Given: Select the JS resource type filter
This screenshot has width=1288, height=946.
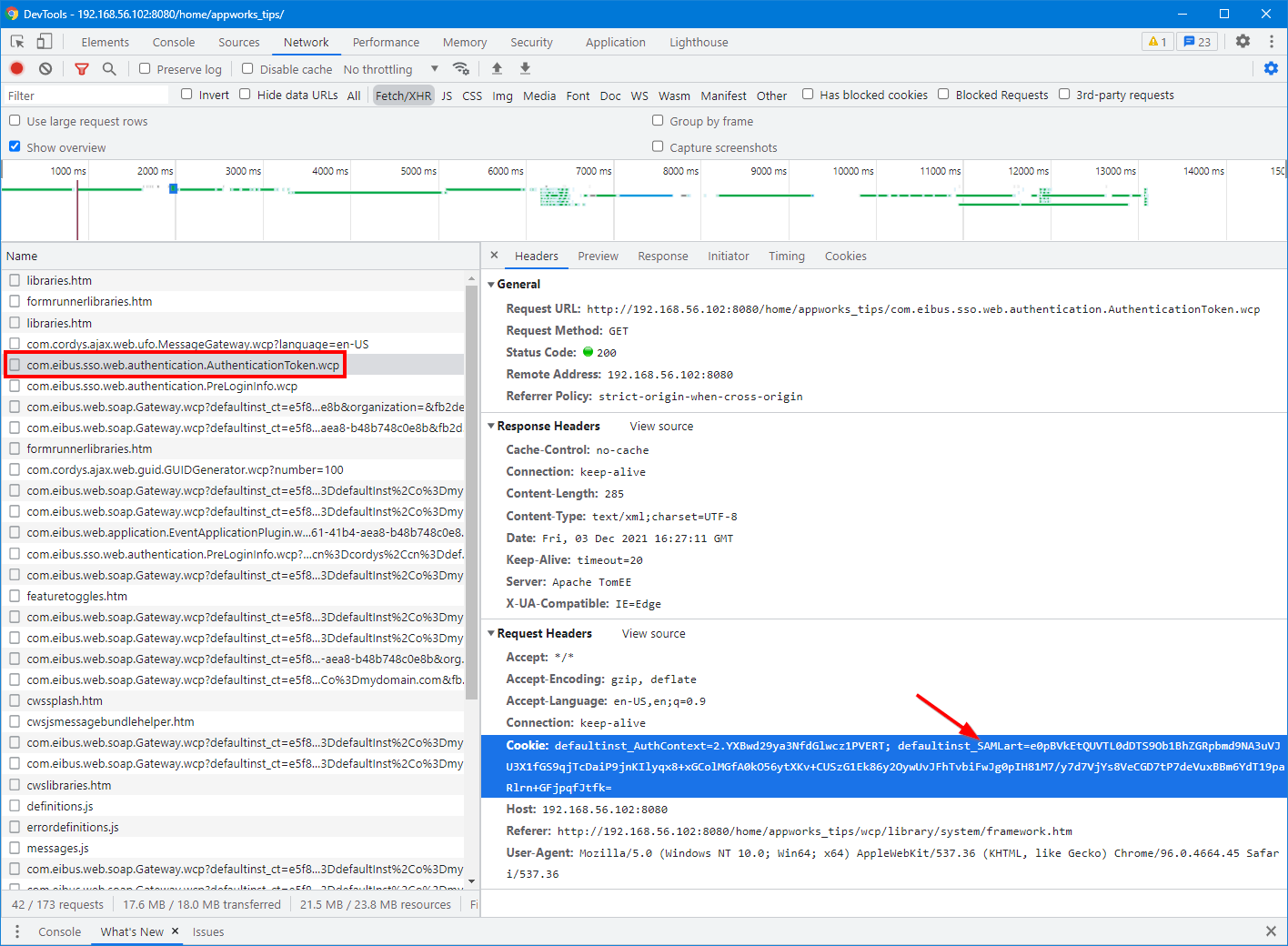Looking at the screenshot, I should 447,96.
